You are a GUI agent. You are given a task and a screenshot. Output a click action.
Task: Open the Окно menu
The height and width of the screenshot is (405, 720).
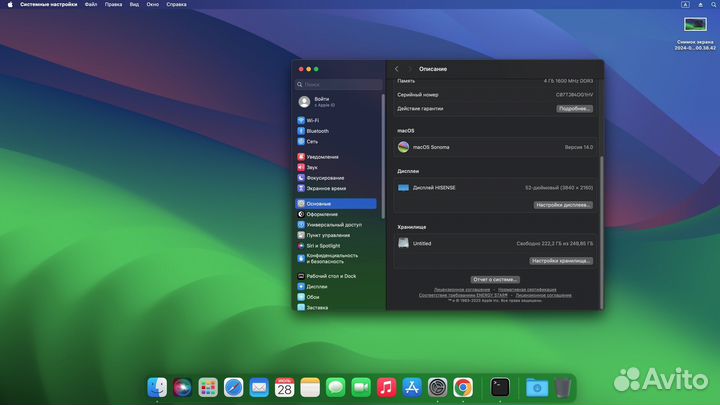tap(152, 4)
